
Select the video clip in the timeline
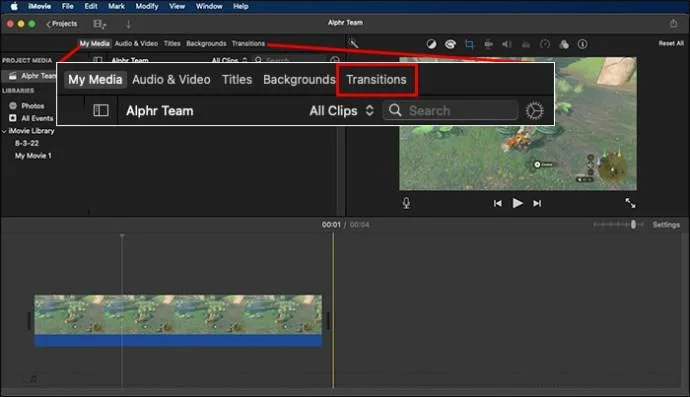click(x=178, y=314)
